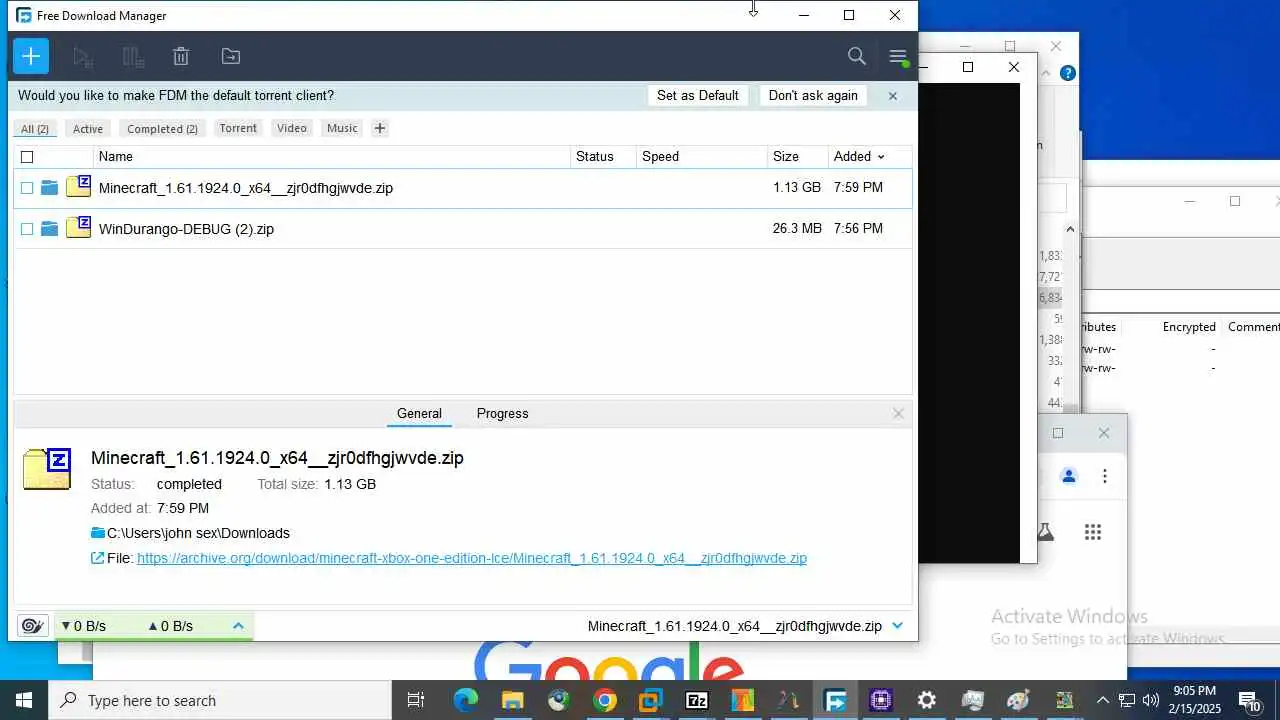The height and width of the screenshot is (720, 1280).
Task: Click zip file icon of WinDurango row
Action: (x=78, y=228)
